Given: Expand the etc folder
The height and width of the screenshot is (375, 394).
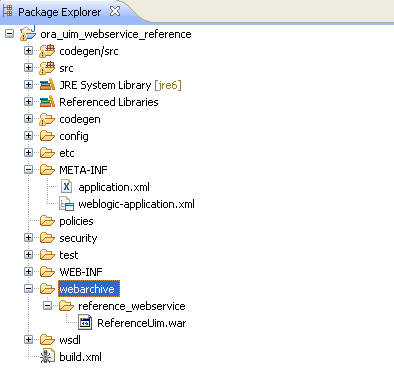Looking at the screenshot, I should [29, 153].
